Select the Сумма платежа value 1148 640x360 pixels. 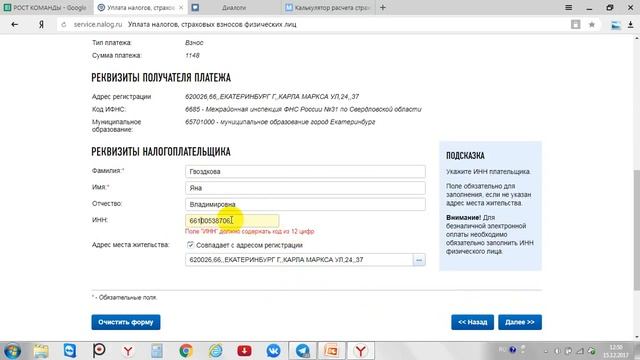coord(192,56)
